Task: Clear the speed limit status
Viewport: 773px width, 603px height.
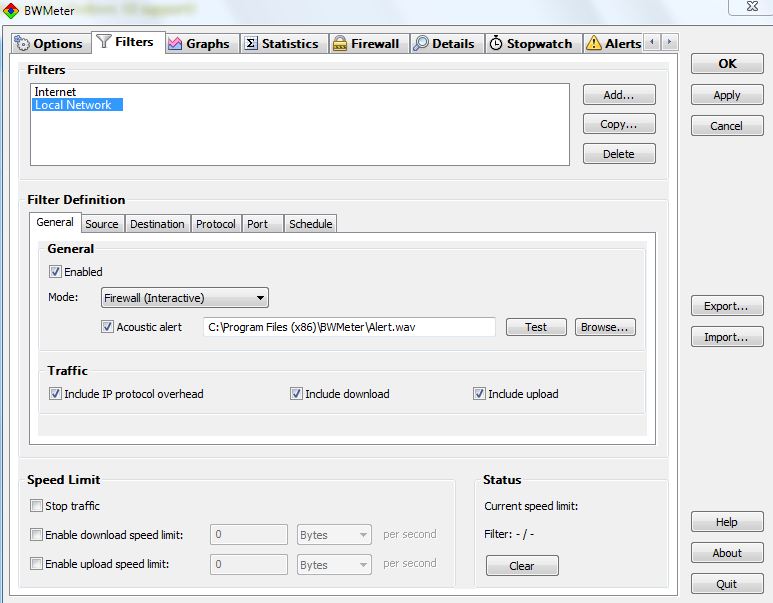Action: tap(522, 566)
